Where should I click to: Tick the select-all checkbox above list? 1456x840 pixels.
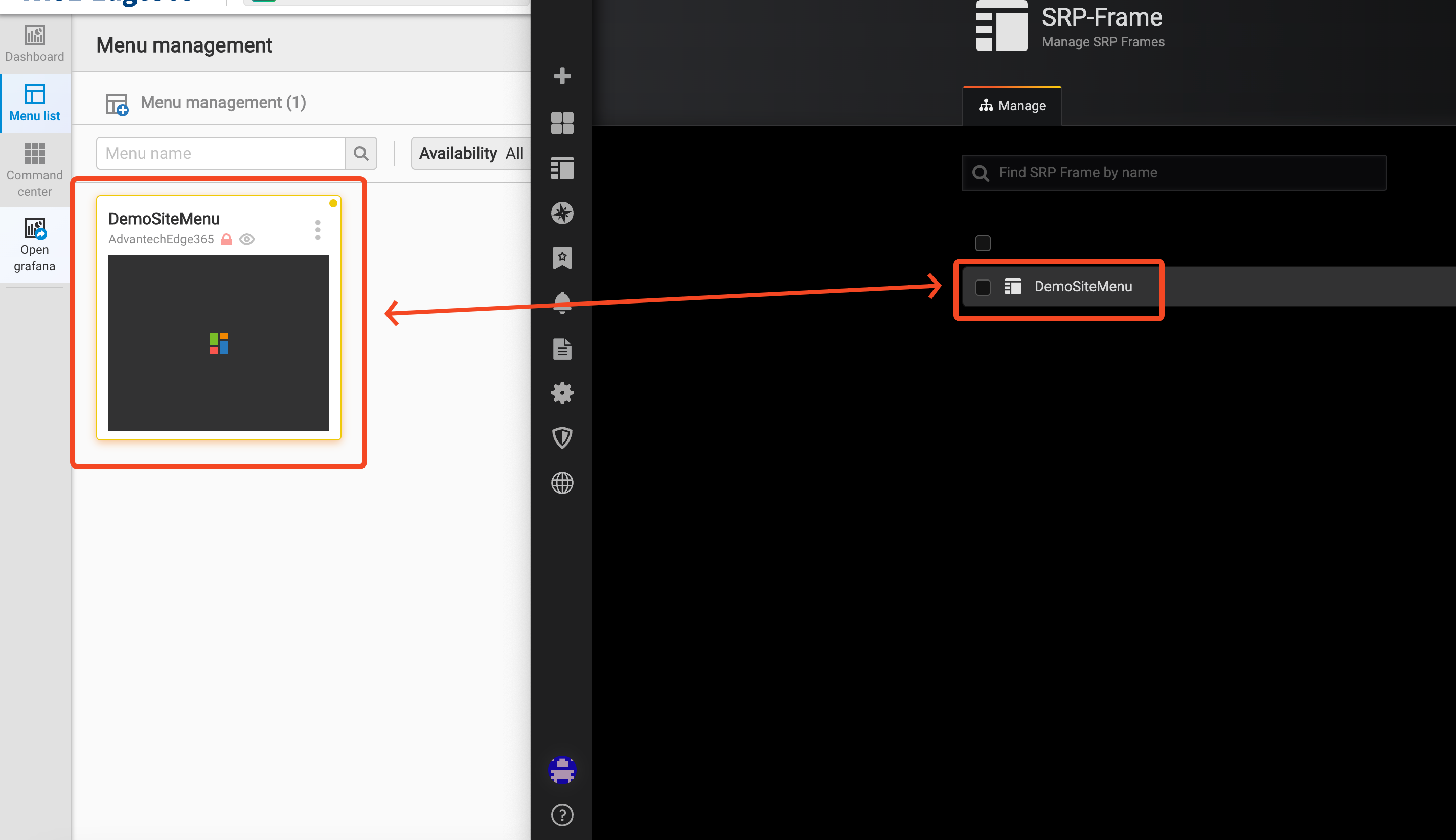coord(983,243)
